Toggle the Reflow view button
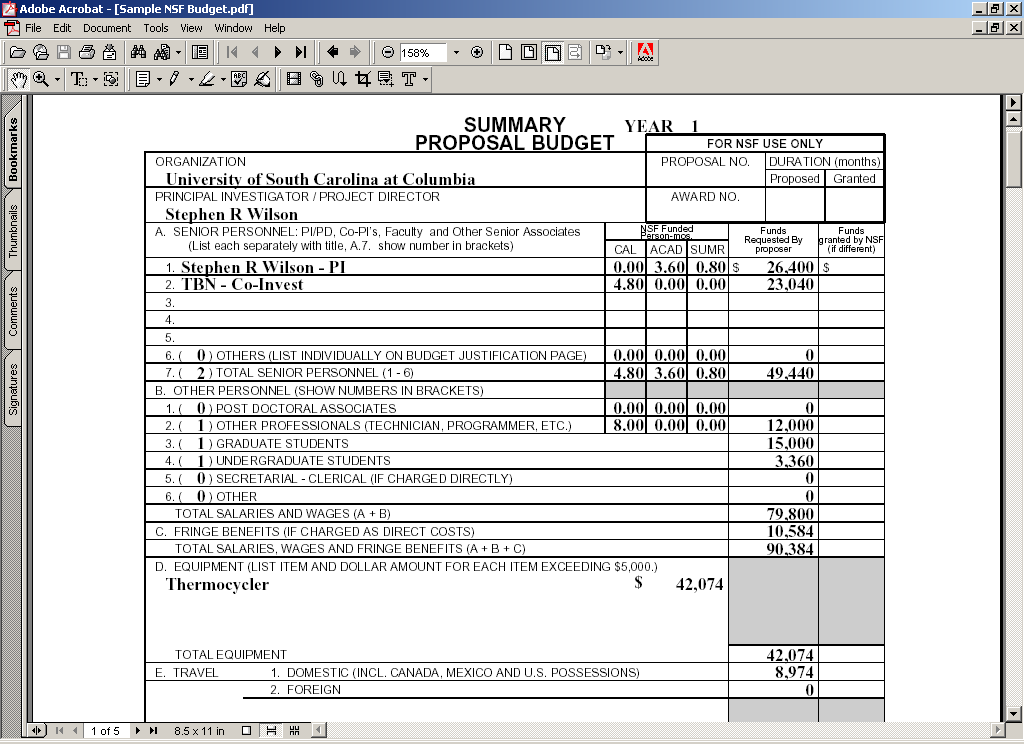The image size is (1024, 744). 575,52
